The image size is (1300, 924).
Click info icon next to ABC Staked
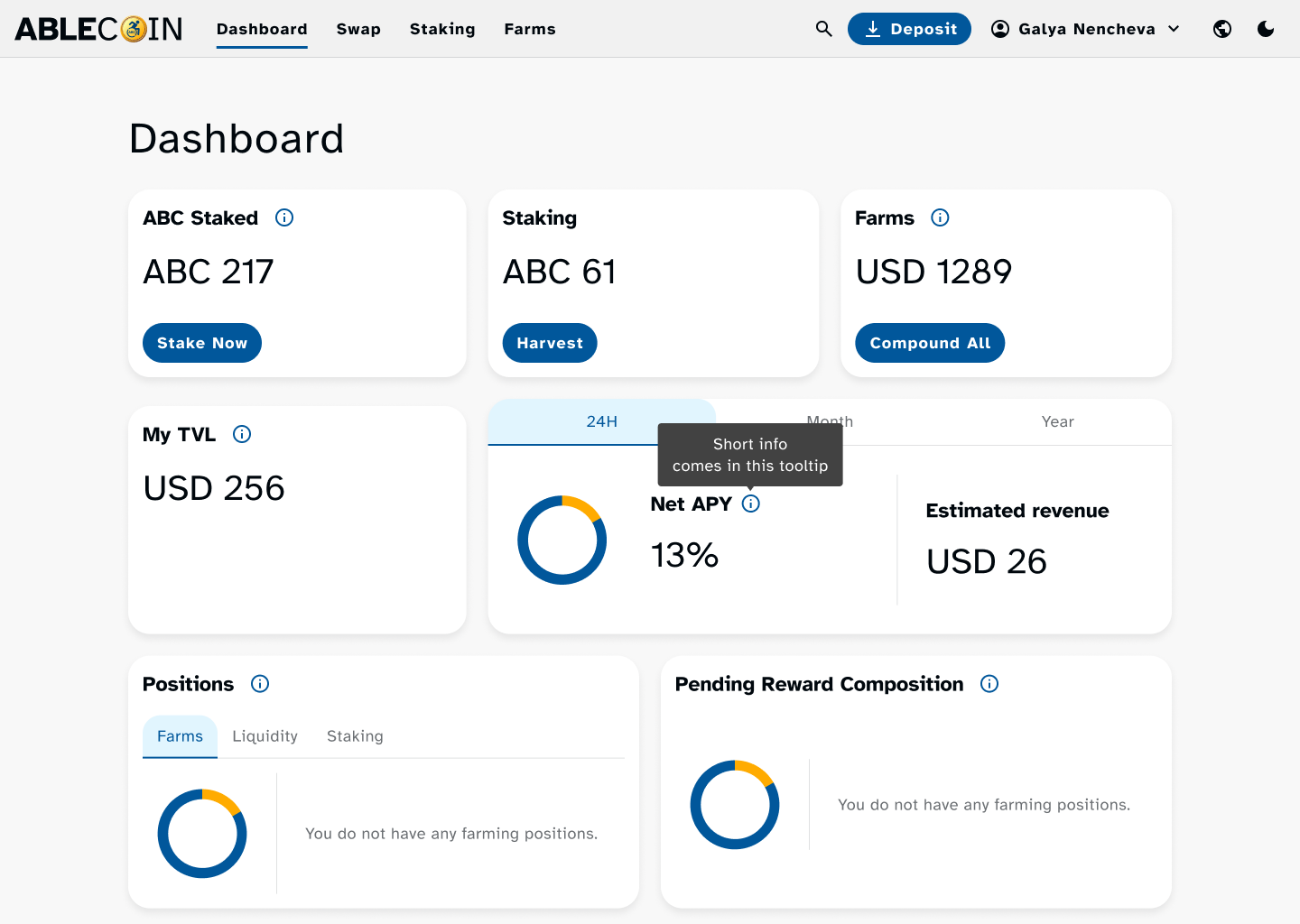click(284, 217)
